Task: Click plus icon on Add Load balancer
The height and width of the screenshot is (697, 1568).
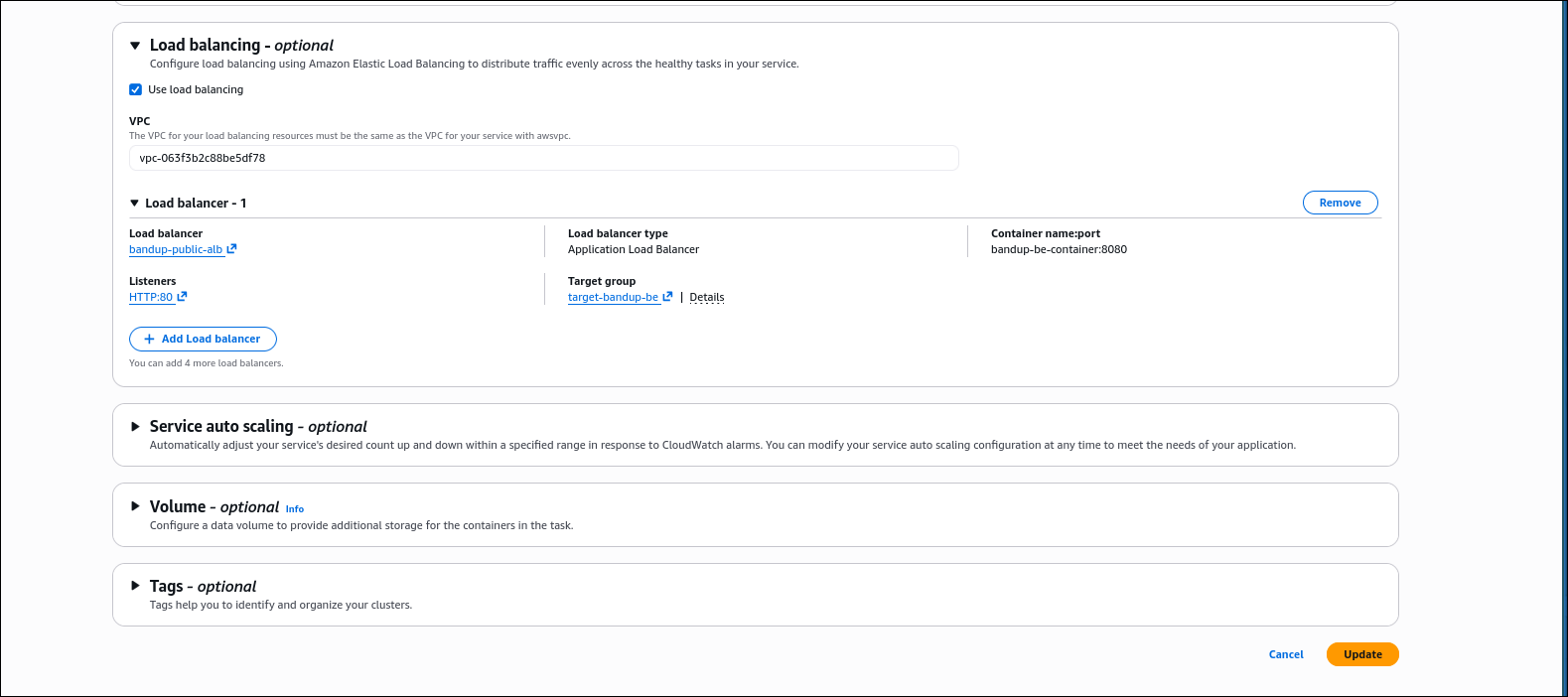Action: click(149, 339)
